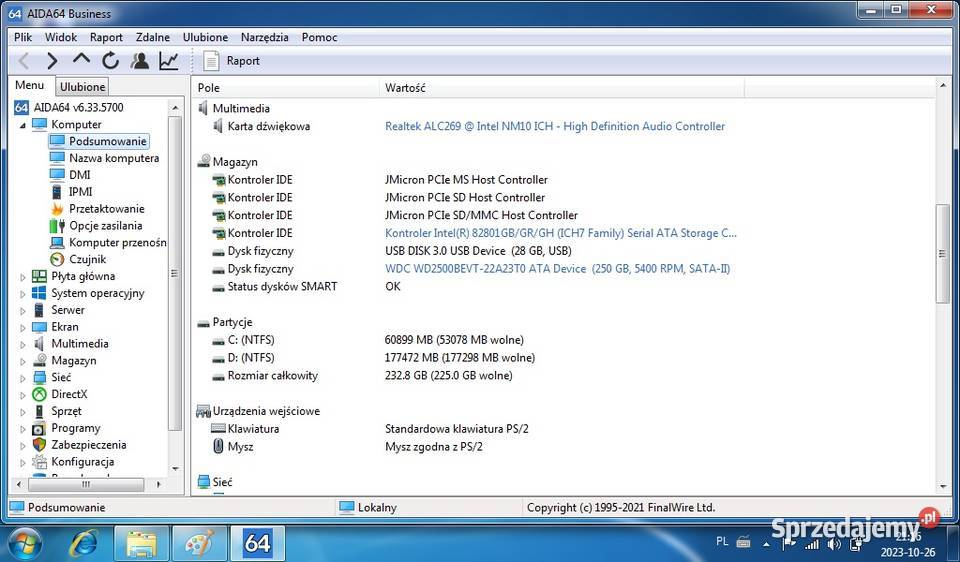Collapse the Komputer tree node
This screenshot has width=960, height=562.
tap(23, 125)
